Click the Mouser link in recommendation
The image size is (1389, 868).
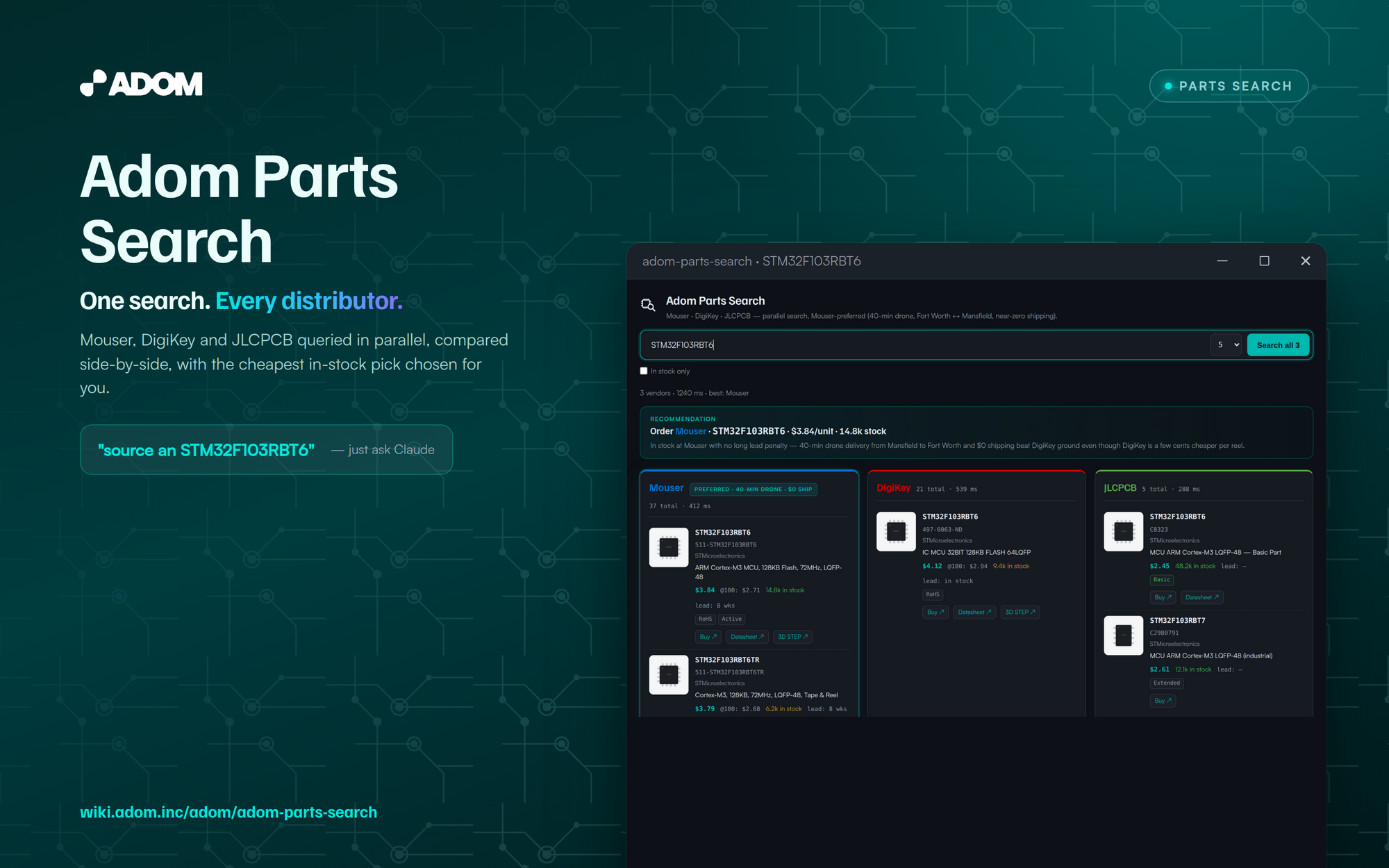pos(690,431)
